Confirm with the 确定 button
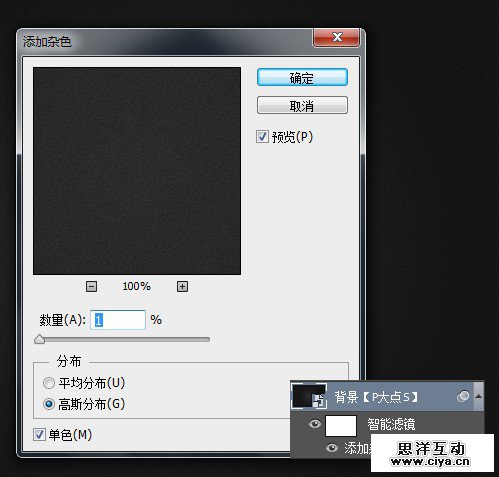The width and height of the screenshot is (499, 477). coord(302,77)
